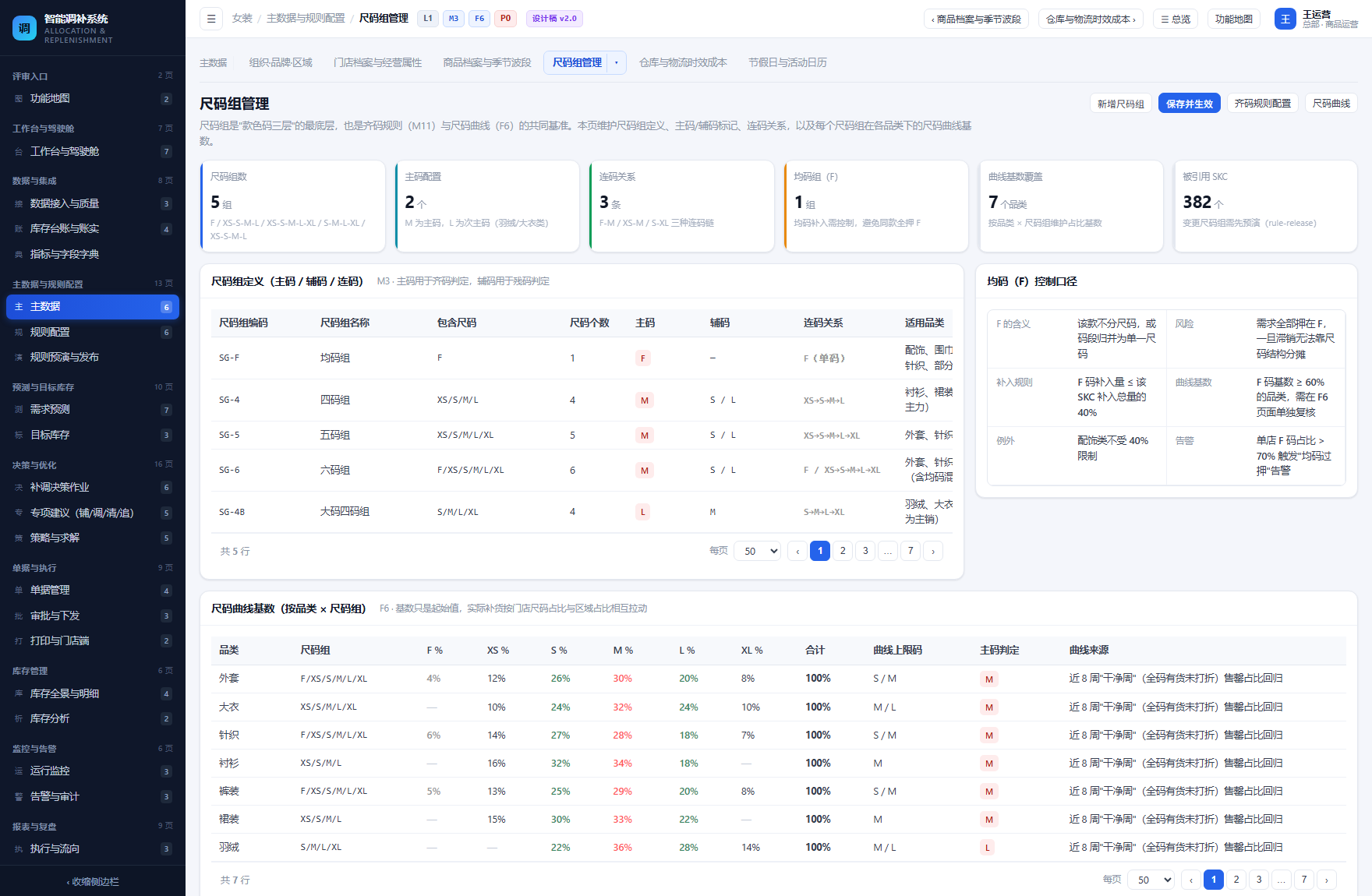Switch to 商品档案与季节波段 tab
This screenshot has height=896, width=1372.
487,63
